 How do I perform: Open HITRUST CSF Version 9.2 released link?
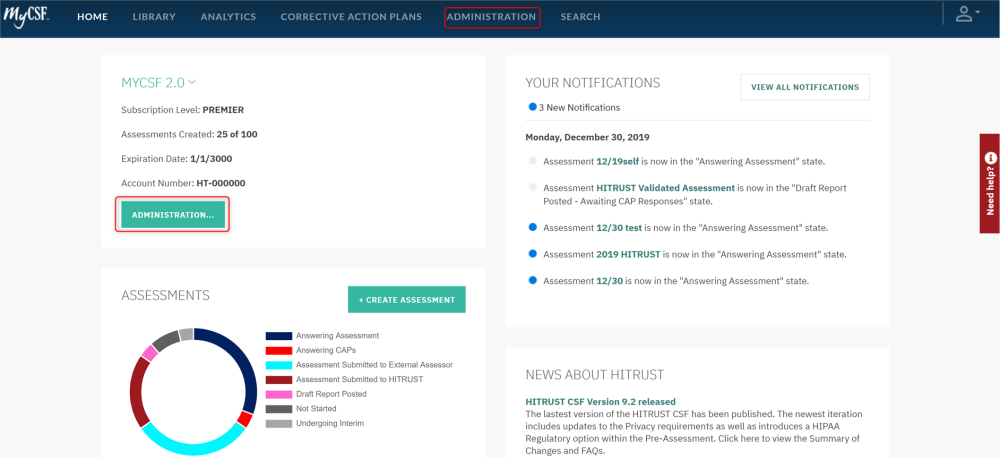coord(600,402)
